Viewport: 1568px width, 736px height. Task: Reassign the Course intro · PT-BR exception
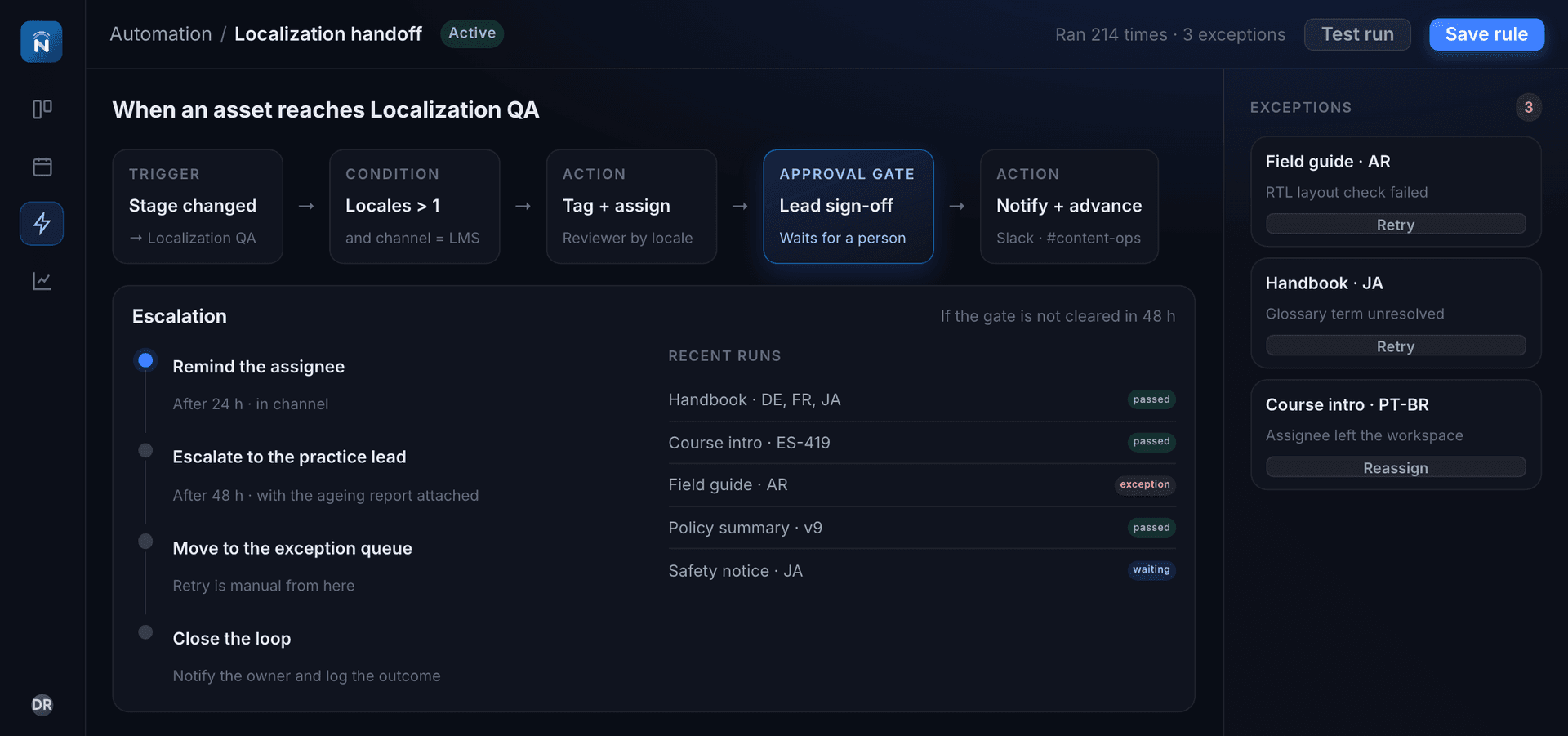pyautogui.click(x=1396, y=468)
